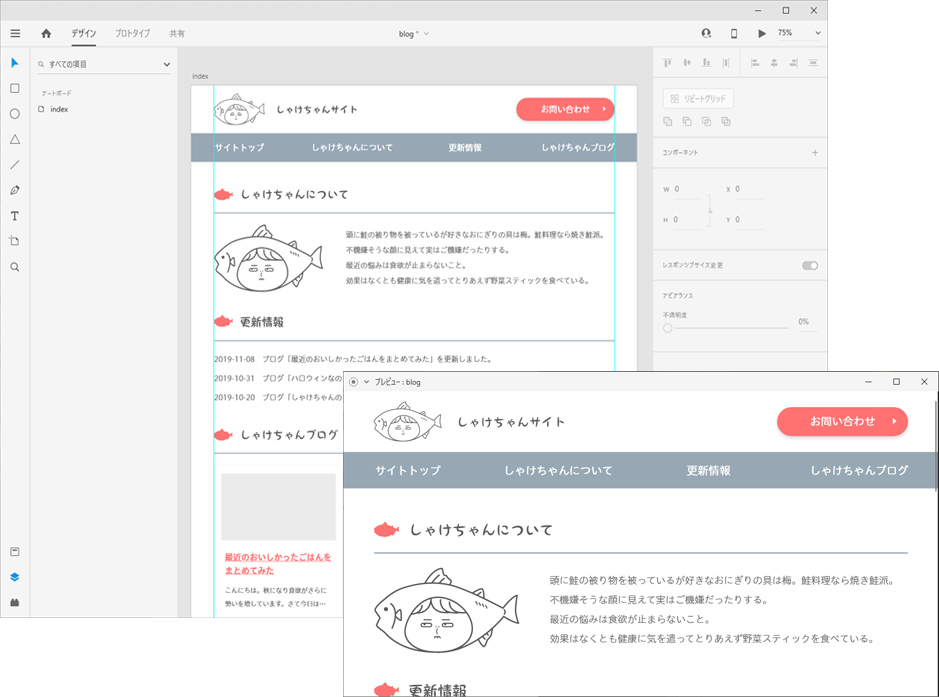Click お問い合わせ button in preview window
The image size is (939, 697).
[x=842, y=421]
